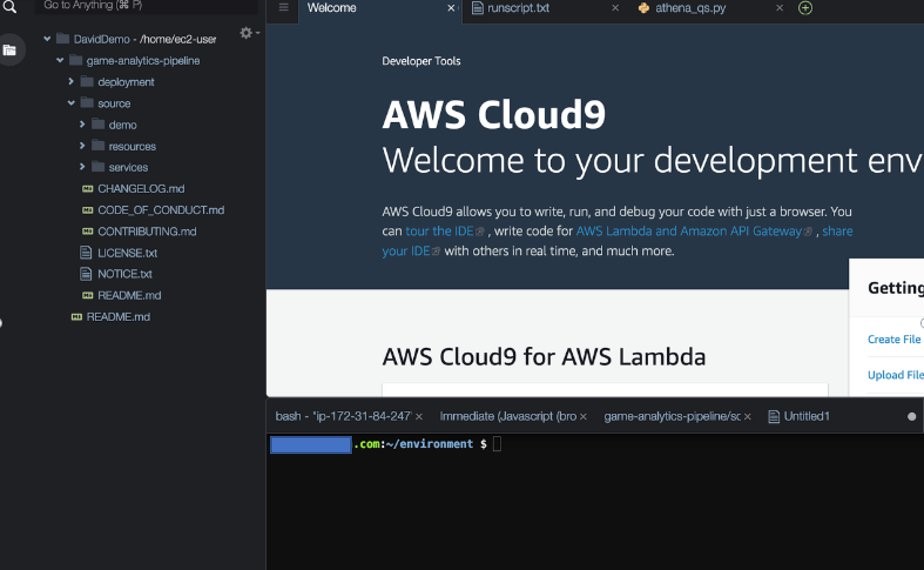Expand the deployment folder
924x570 pixels.
(71, 81)
